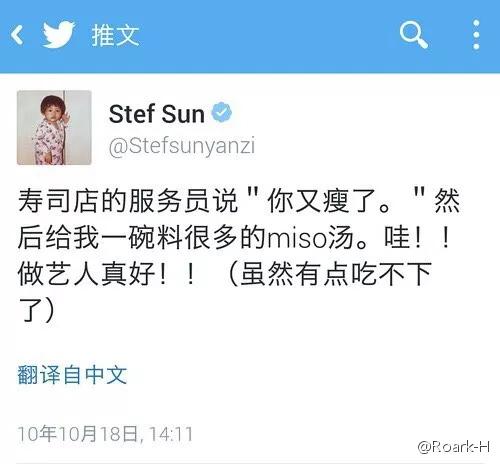This screenshot has height=464, width=500.
Task: Select the @Stefsunyanzi handle
Action: pyautogui.click(x=182, y=146)
